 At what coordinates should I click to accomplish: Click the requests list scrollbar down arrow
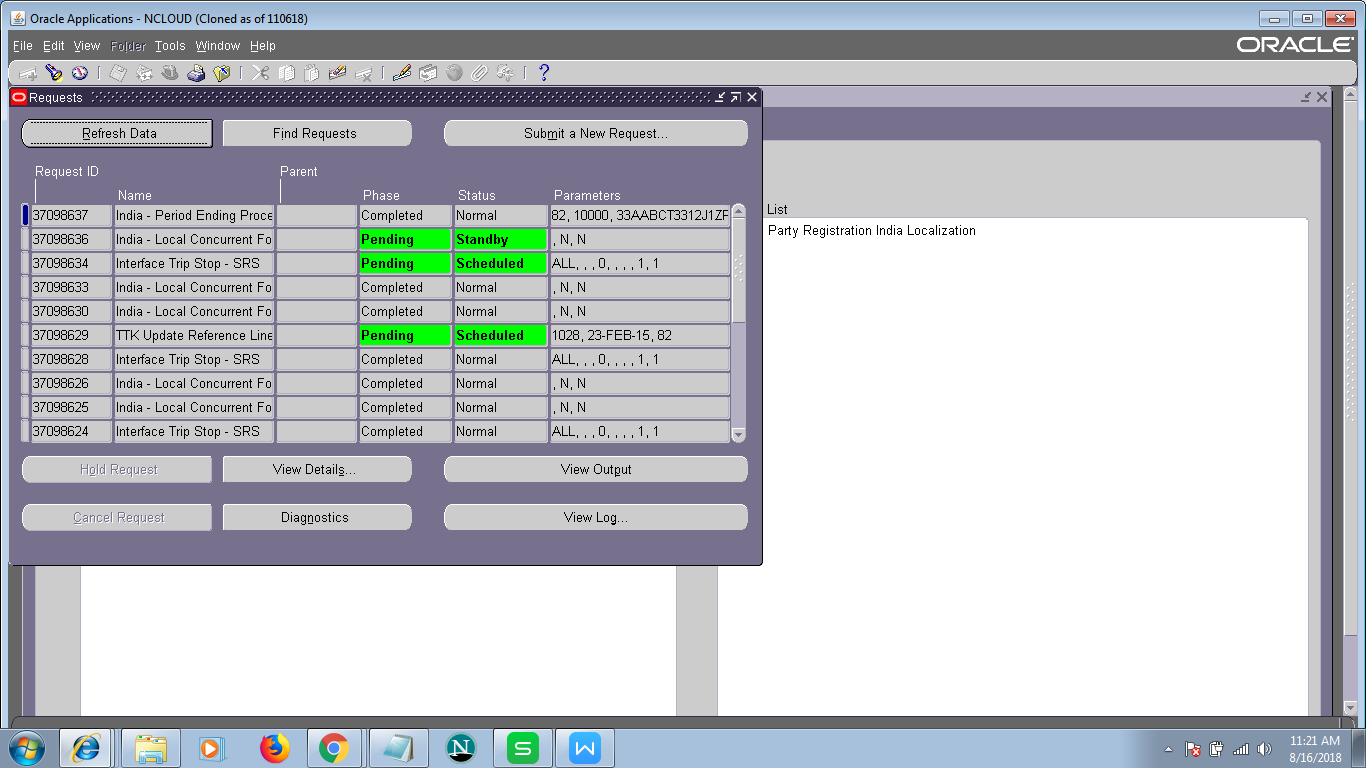coord(739,435)
